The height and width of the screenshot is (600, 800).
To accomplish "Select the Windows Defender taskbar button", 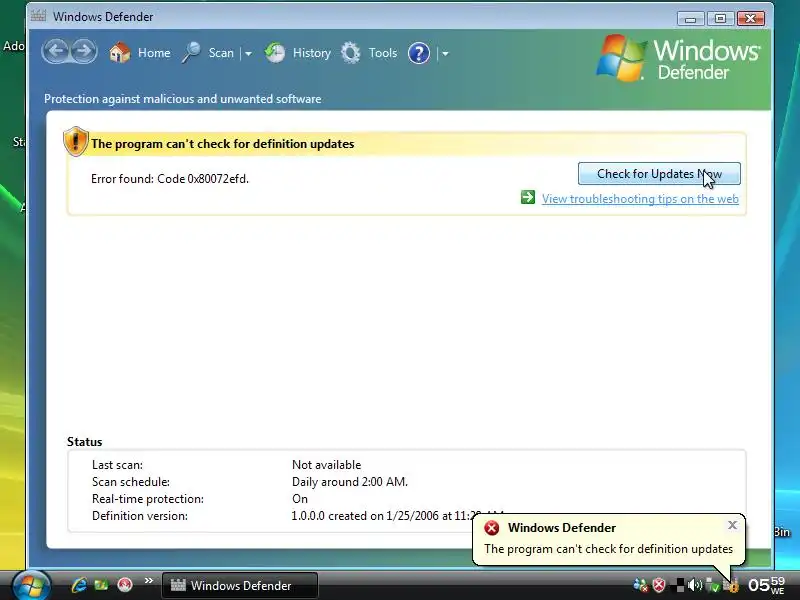I will [240, 586].
